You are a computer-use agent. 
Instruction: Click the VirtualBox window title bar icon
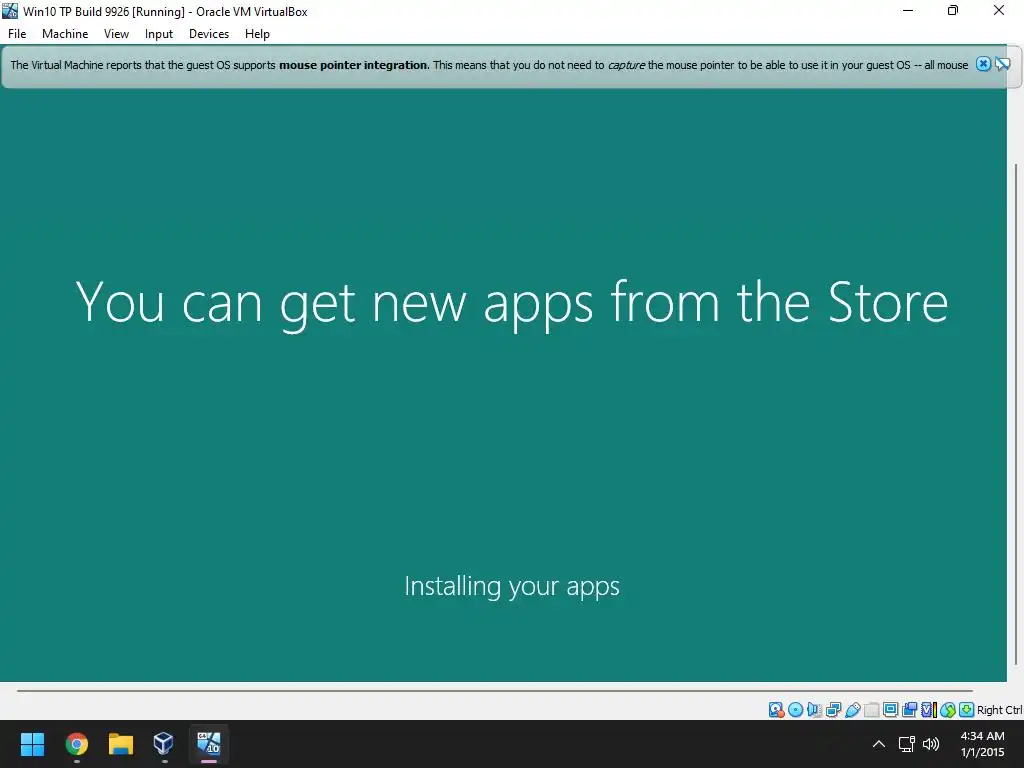click(x=10, y=11)
